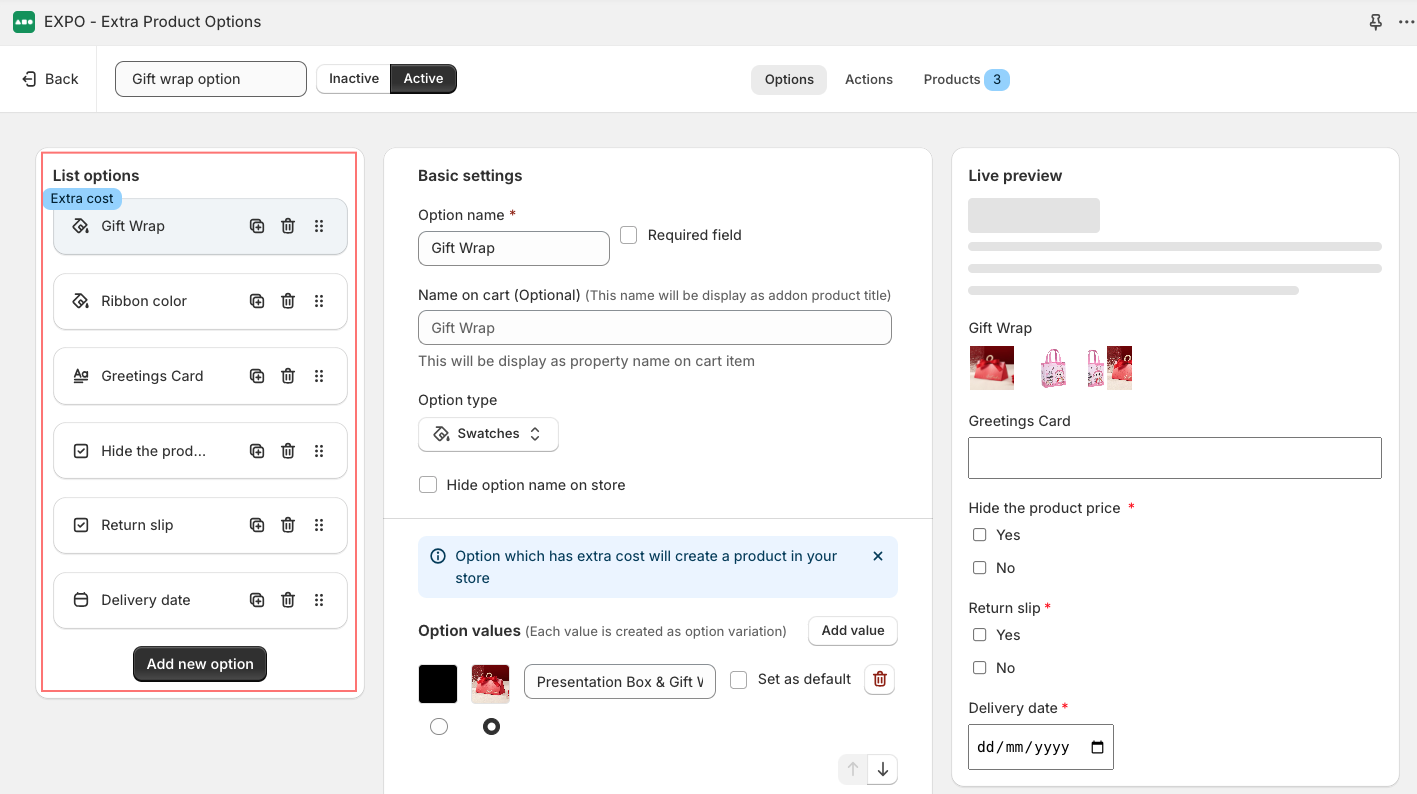The height and width of the screenshot is (794, 1417).
Task: Grab the Gift Wrap drag handle
Action: [319, 226]
